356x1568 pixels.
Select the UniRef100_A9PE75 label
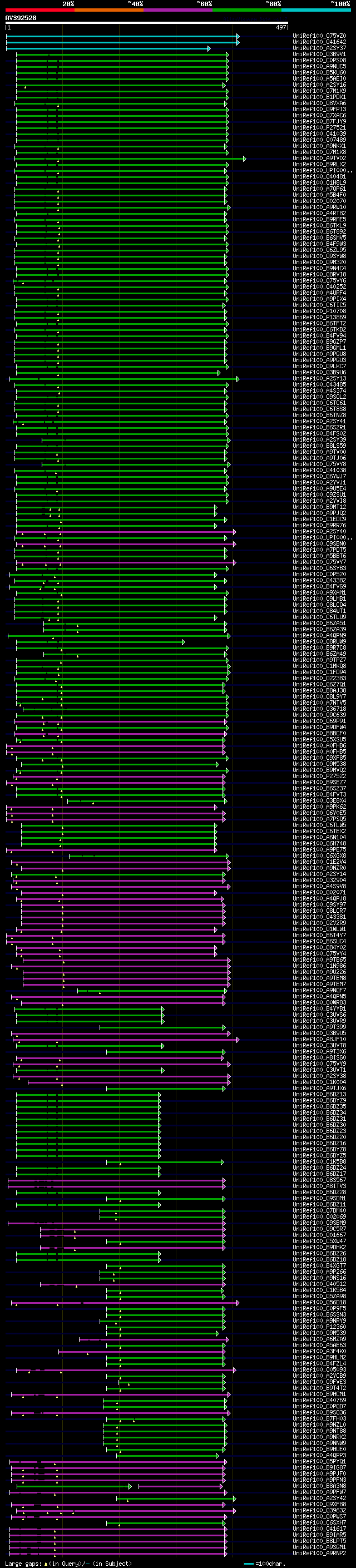319,850
